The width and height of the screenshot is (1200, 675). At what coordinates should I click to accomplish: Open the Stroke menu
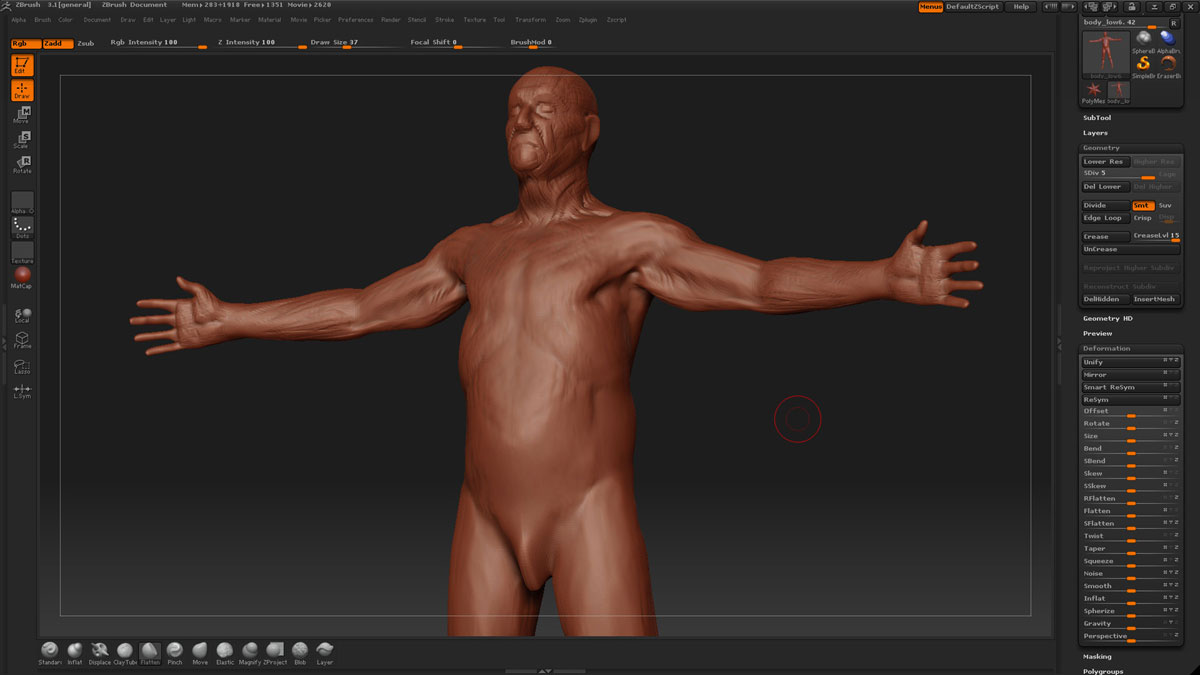(x=444, y=20)
